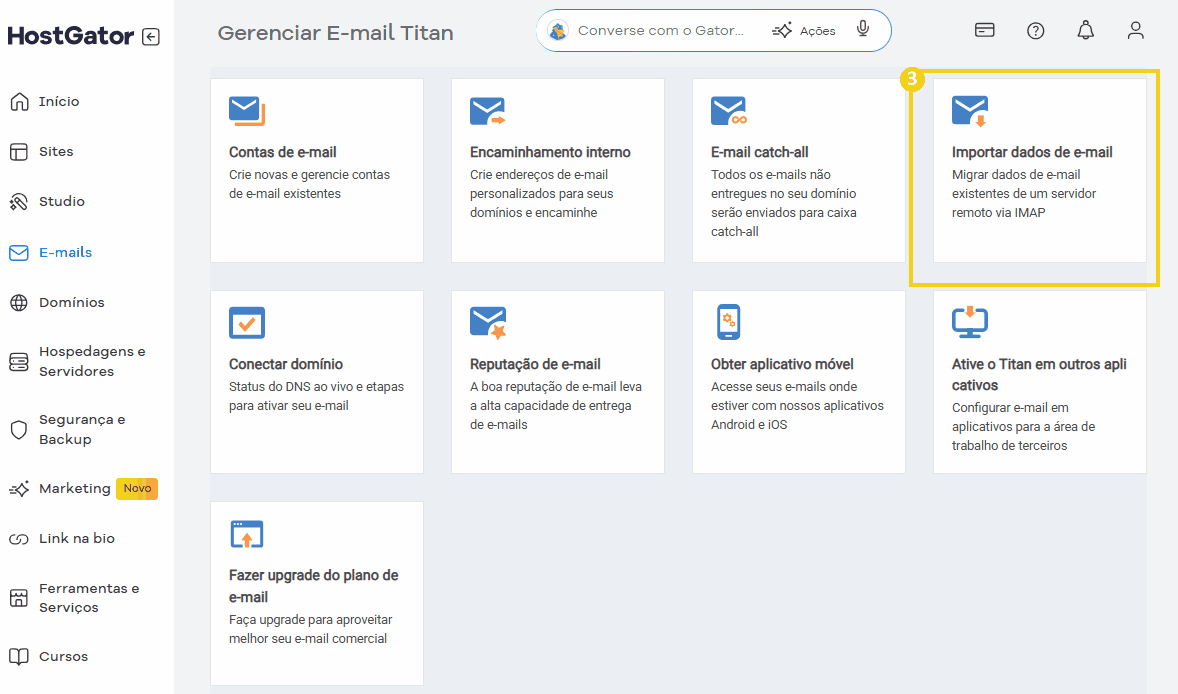Click the Início home icon
The height and width of the screenshot is (694, 1178).
coord(20,101)
